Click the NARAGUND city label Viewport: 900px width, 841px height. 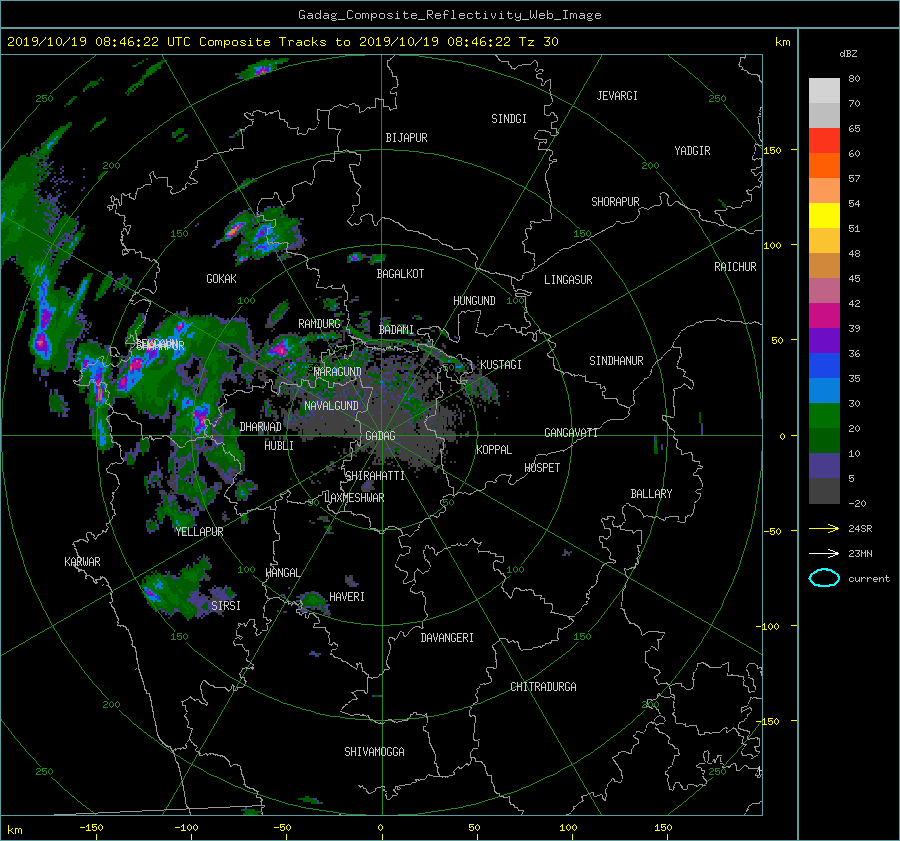point(338,372)
